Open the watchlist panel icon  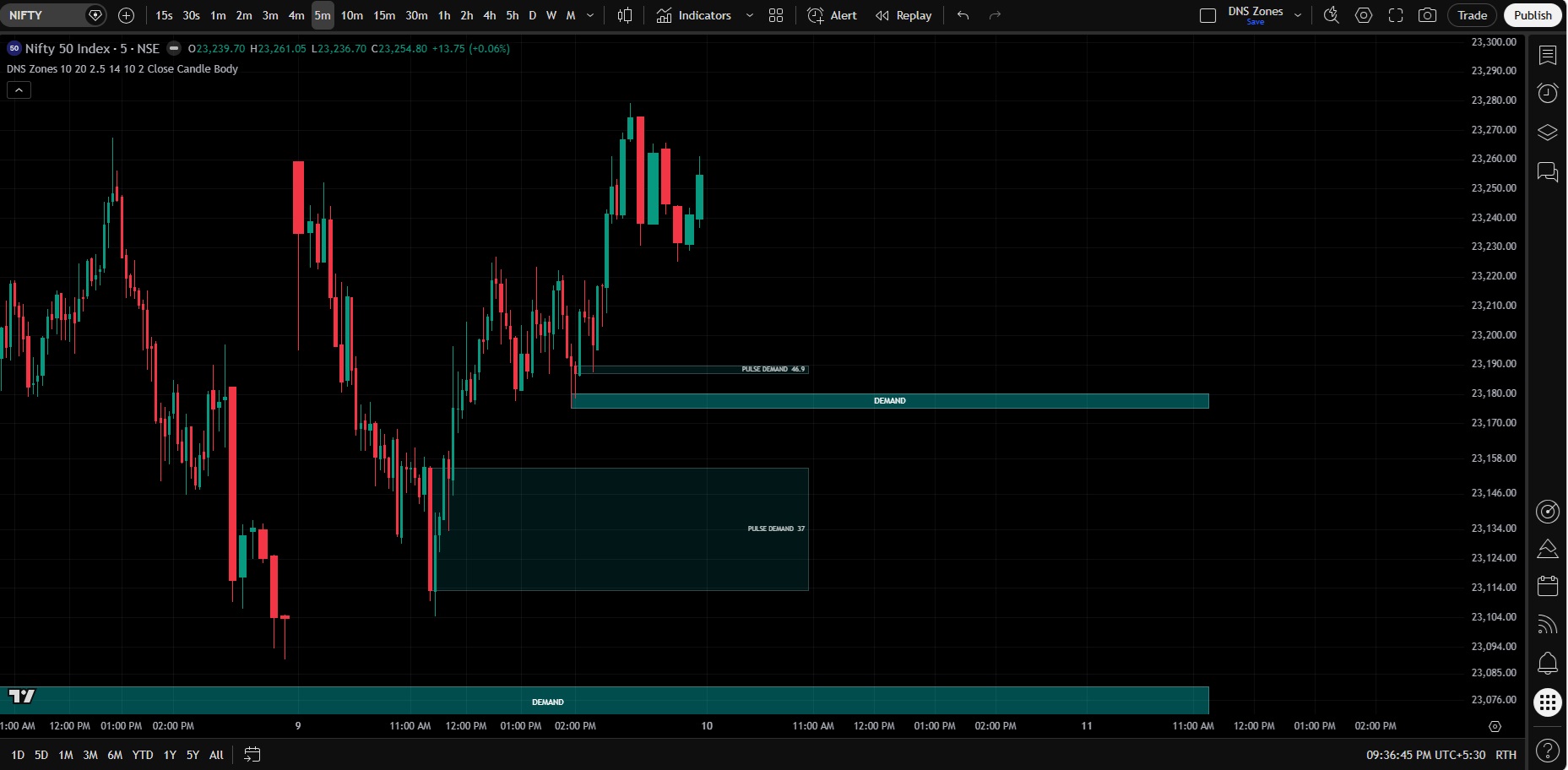coord(1548,55)
